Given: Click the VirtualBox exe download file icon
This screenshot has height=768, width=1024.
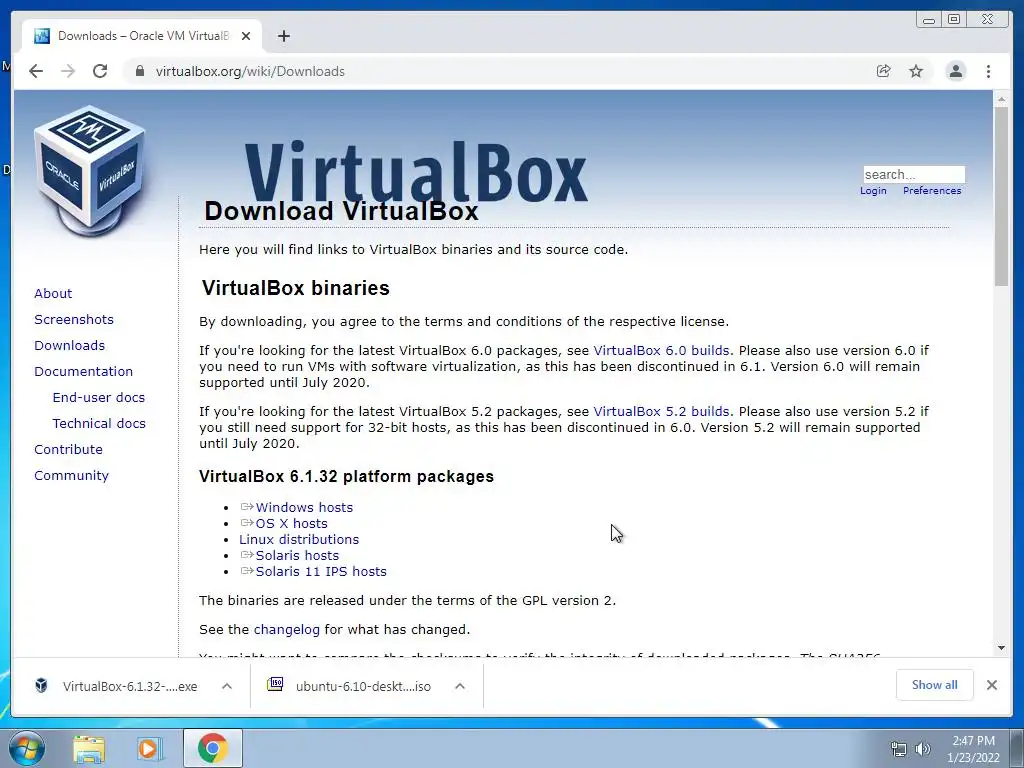Looking at the screenshot, I should tap(41, 685).
